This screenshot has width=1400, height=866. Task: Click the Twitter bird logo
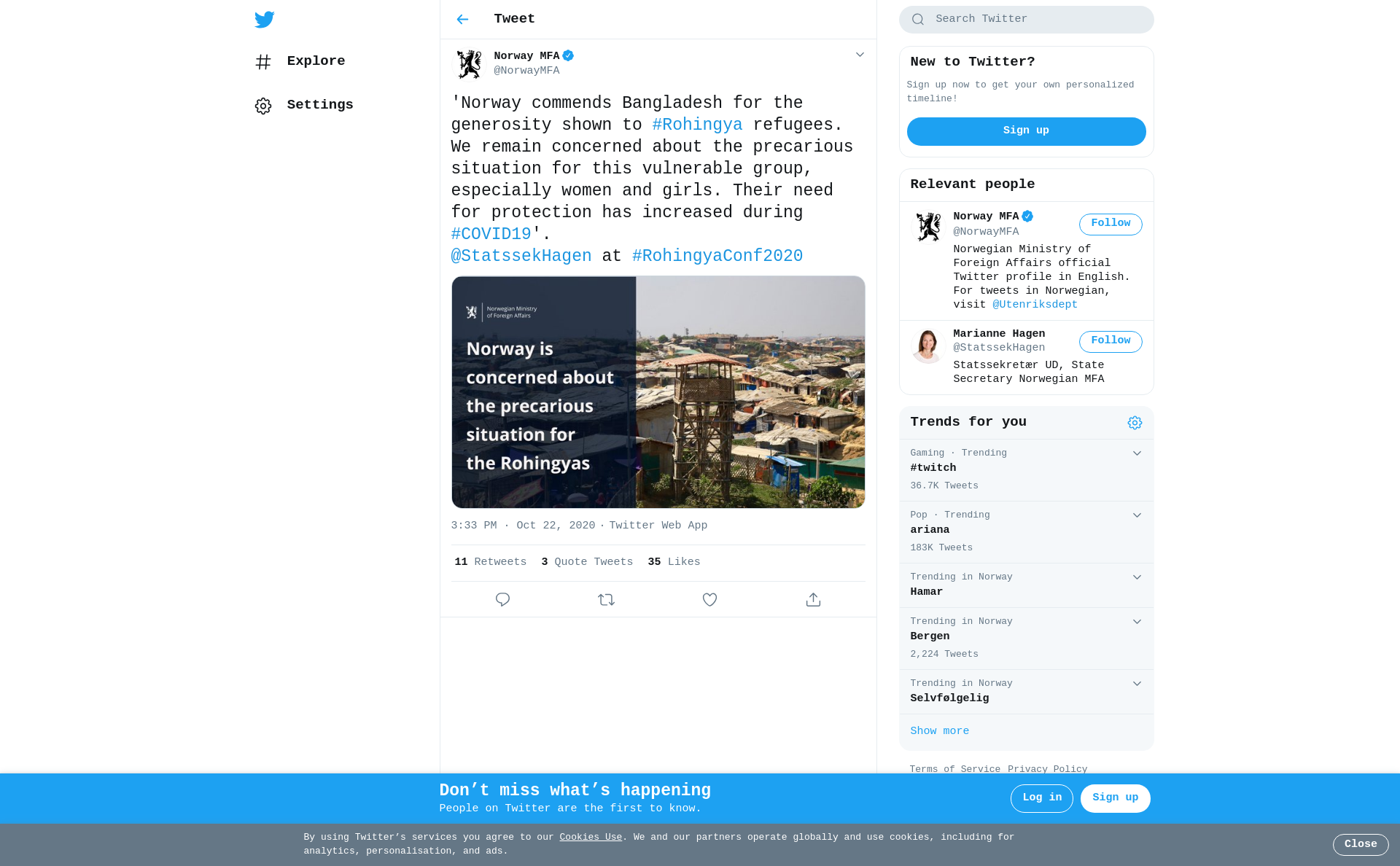click(x=265, y=20)
